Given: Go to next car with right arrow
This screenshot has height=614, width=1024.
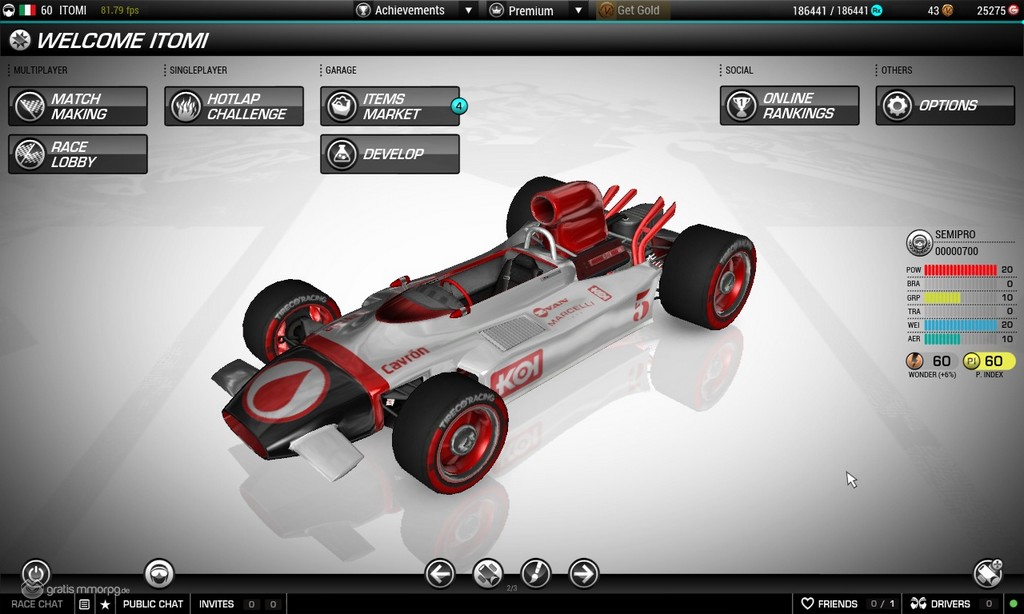Looking at the screenshot, I should tap(583, 573).
